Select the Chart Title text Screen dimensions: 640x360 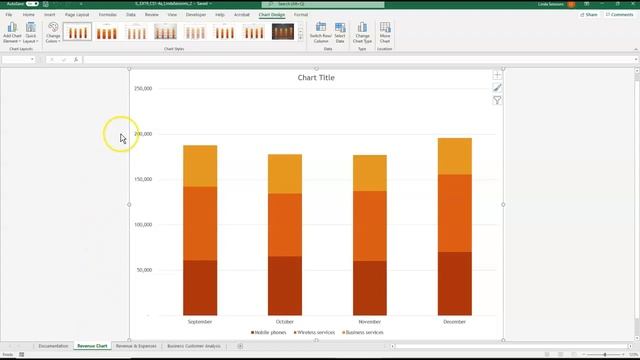(x=316, y=78)
